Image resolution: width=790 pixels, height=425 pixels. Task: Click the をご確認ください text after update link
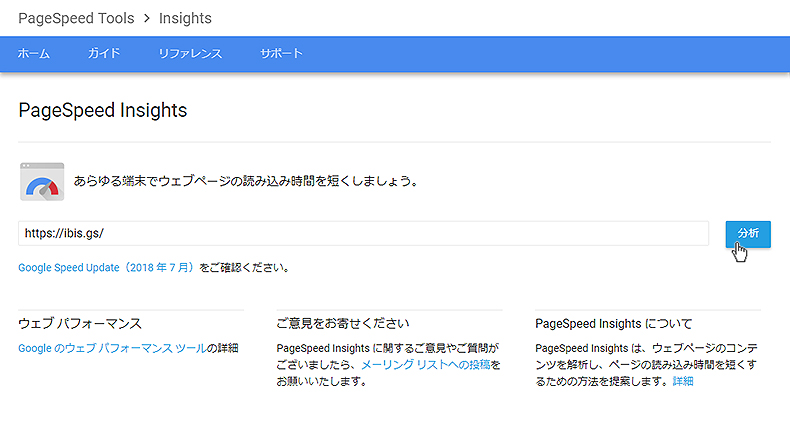click(x=244, y=267)
